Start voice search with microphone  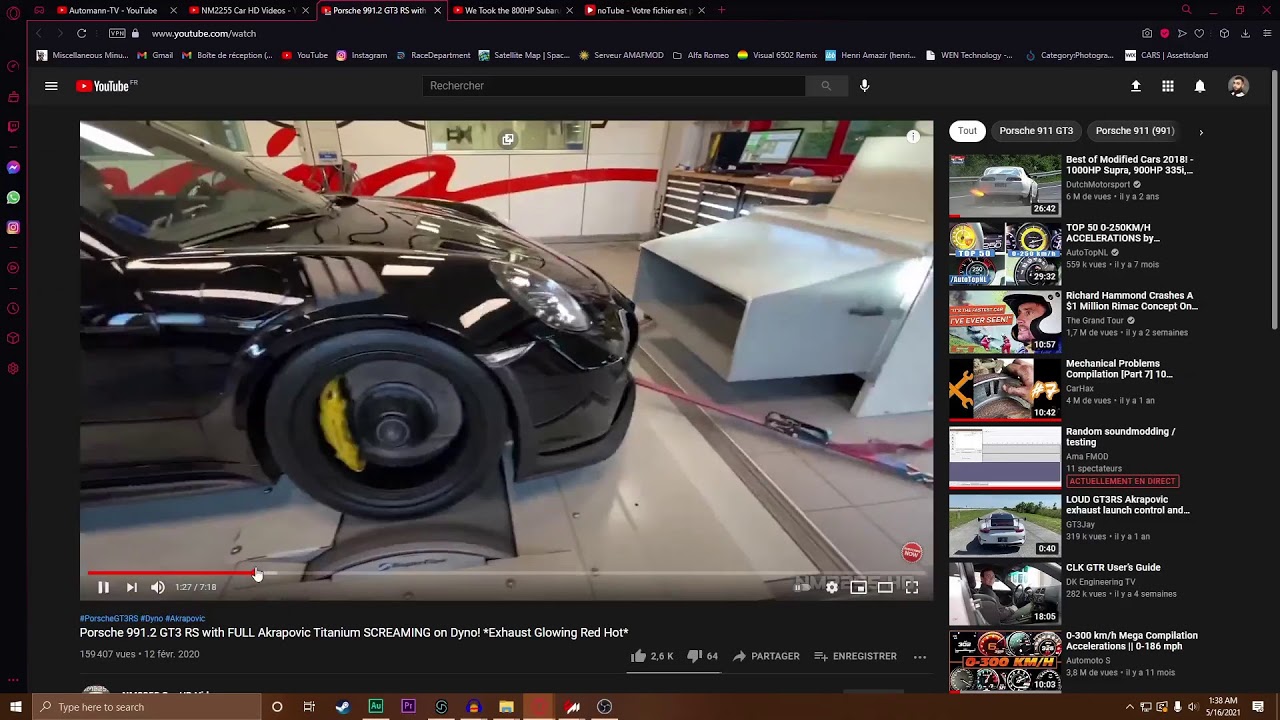click(865, 86)
